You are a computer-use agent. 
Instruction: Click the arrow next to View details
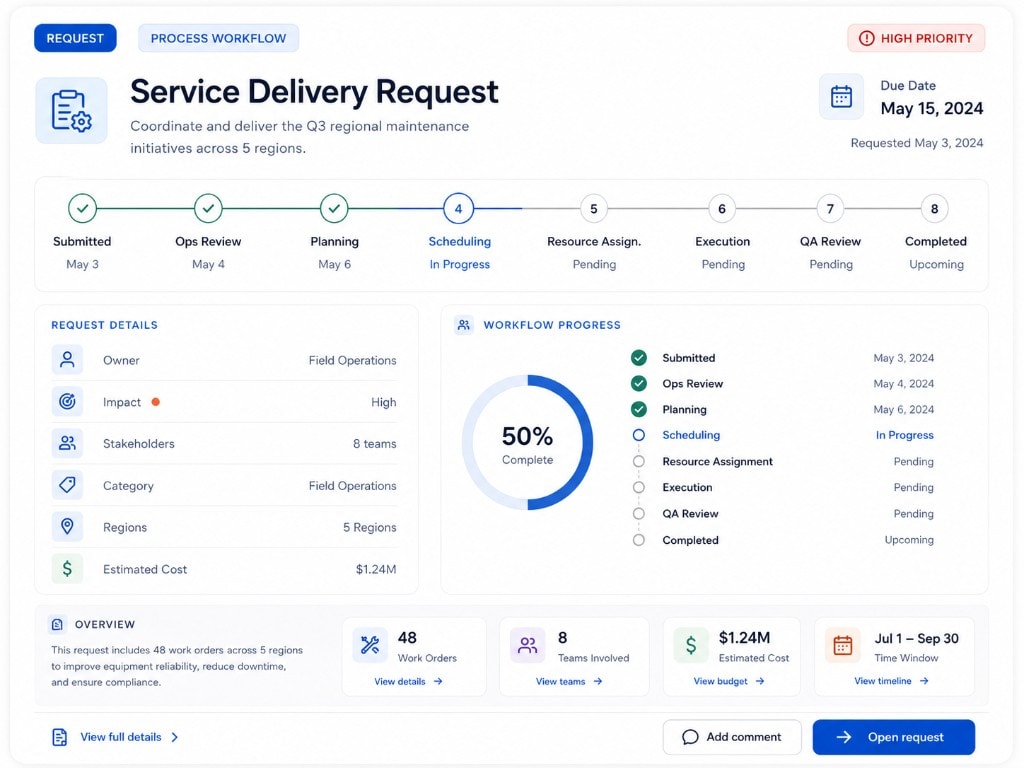(x=438, y=681)
